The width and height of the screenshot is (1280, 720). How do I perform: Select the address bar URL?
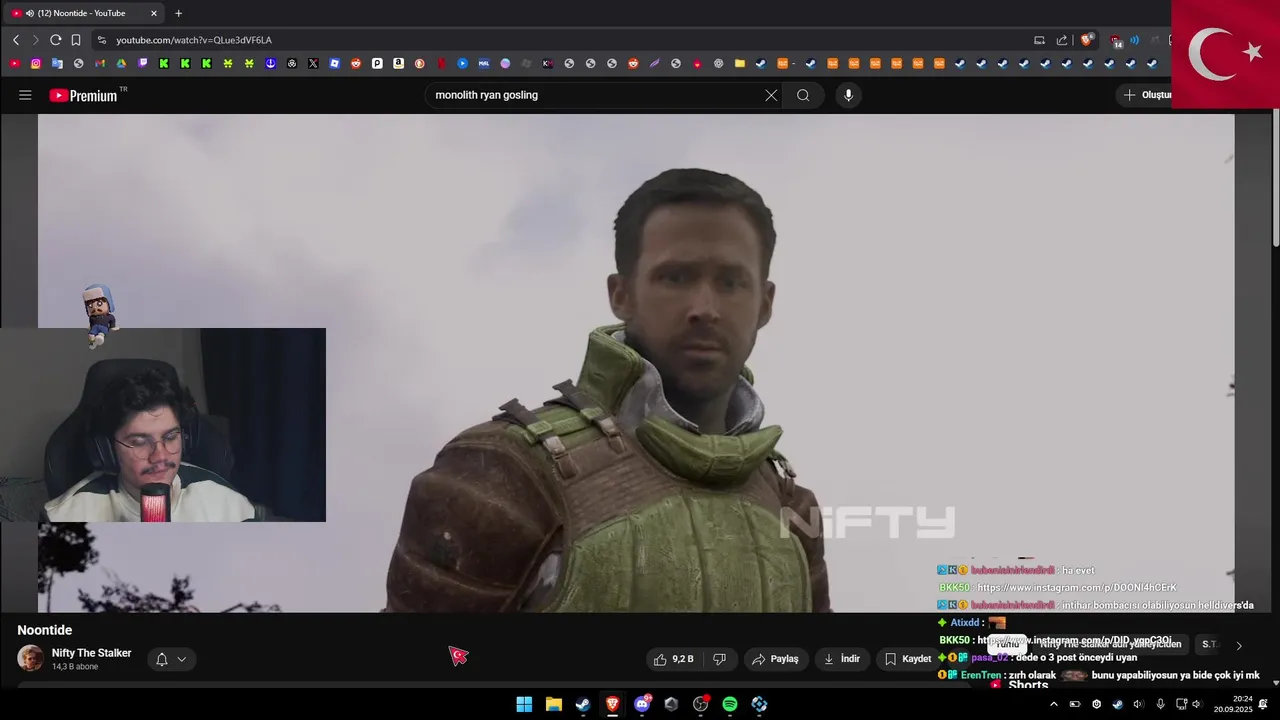(x=194, y=40)
